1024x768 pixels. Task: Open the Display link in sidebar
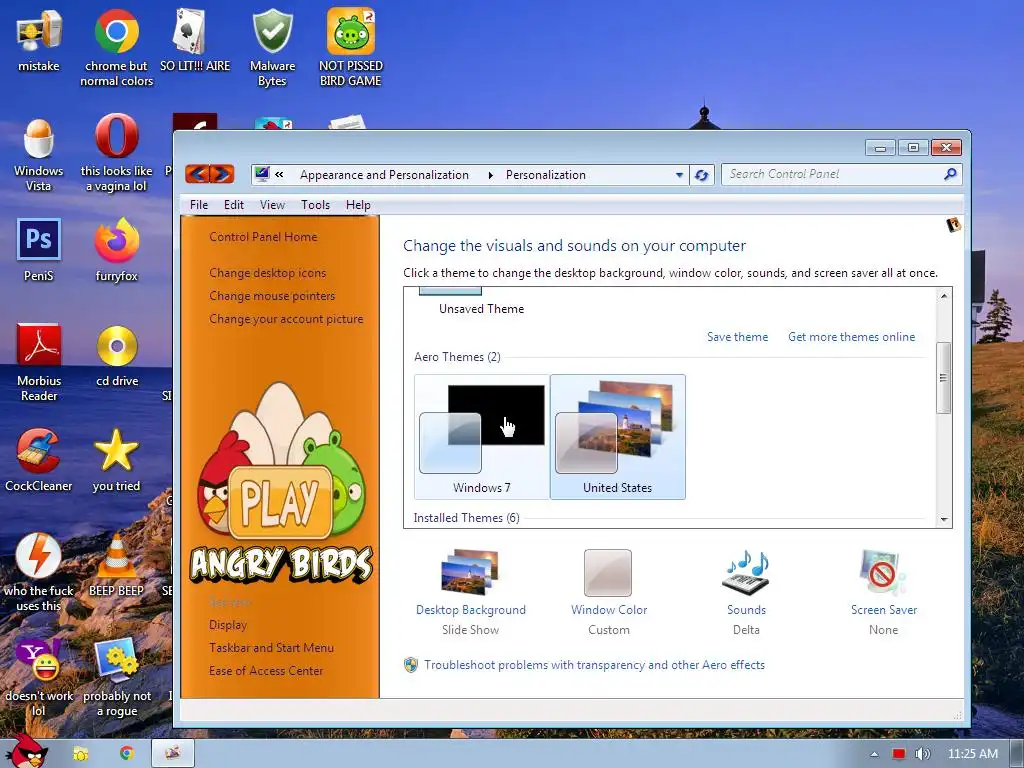point(228,625)
